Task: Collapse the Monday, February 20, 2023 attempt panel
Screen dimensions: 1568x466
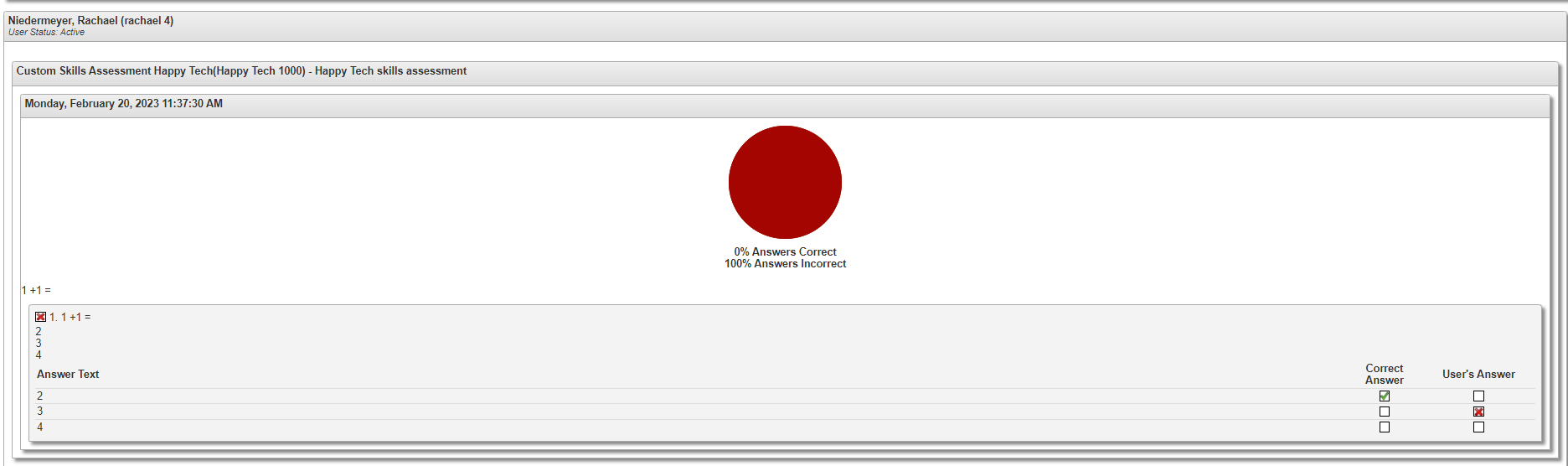Action: tap(123, 104)
